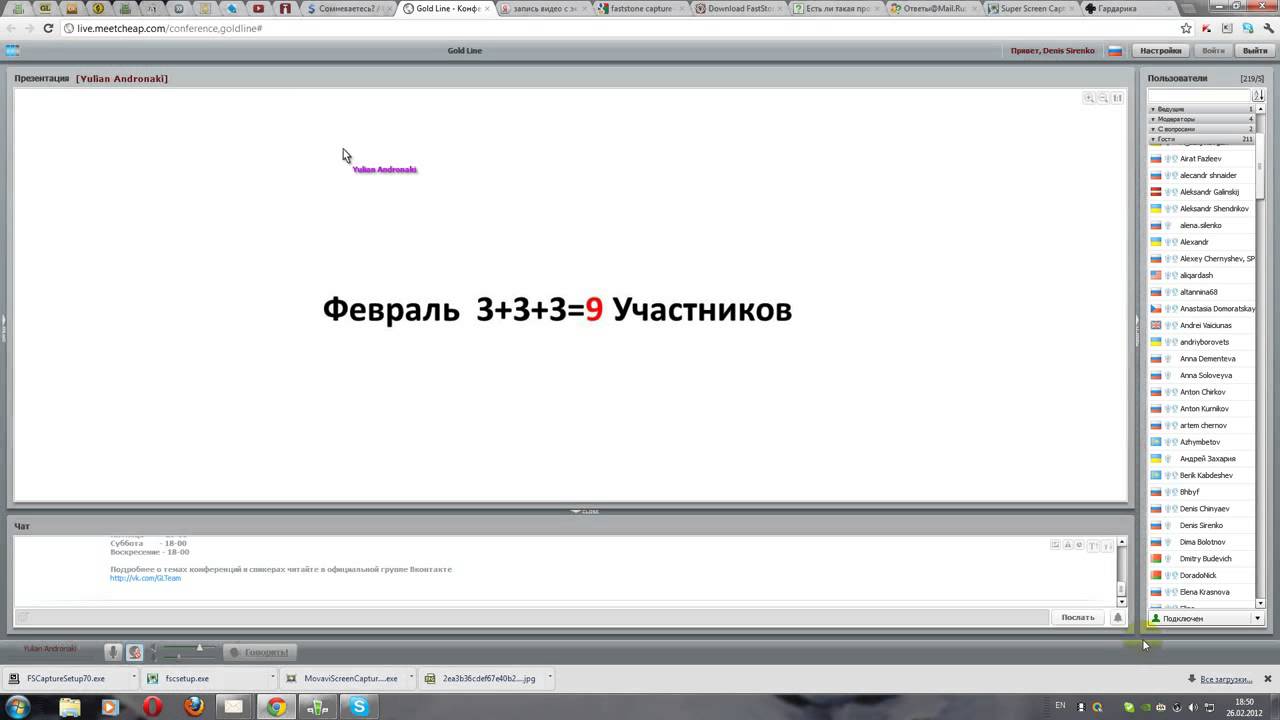Open Все загрузки downloads link
The image size is (1280, 720).
point(1226,678)
